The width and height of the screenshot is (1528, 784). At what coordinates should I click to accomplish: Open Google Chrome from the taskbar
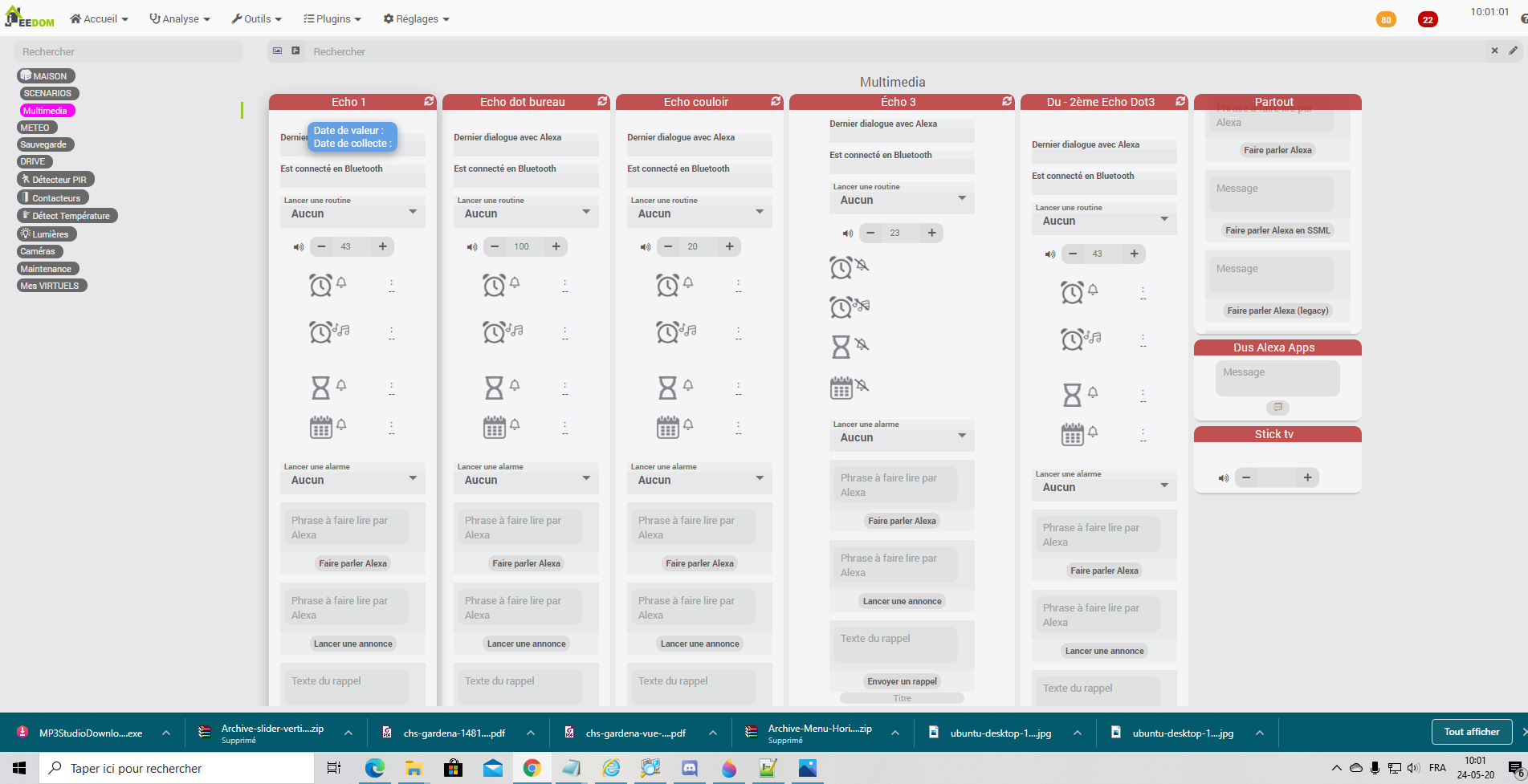[x=532, y=768]
